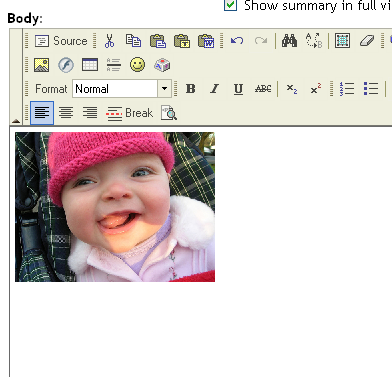Click the Copy icon in toolbar
This screenshot has width=392, height=377.
133,41
